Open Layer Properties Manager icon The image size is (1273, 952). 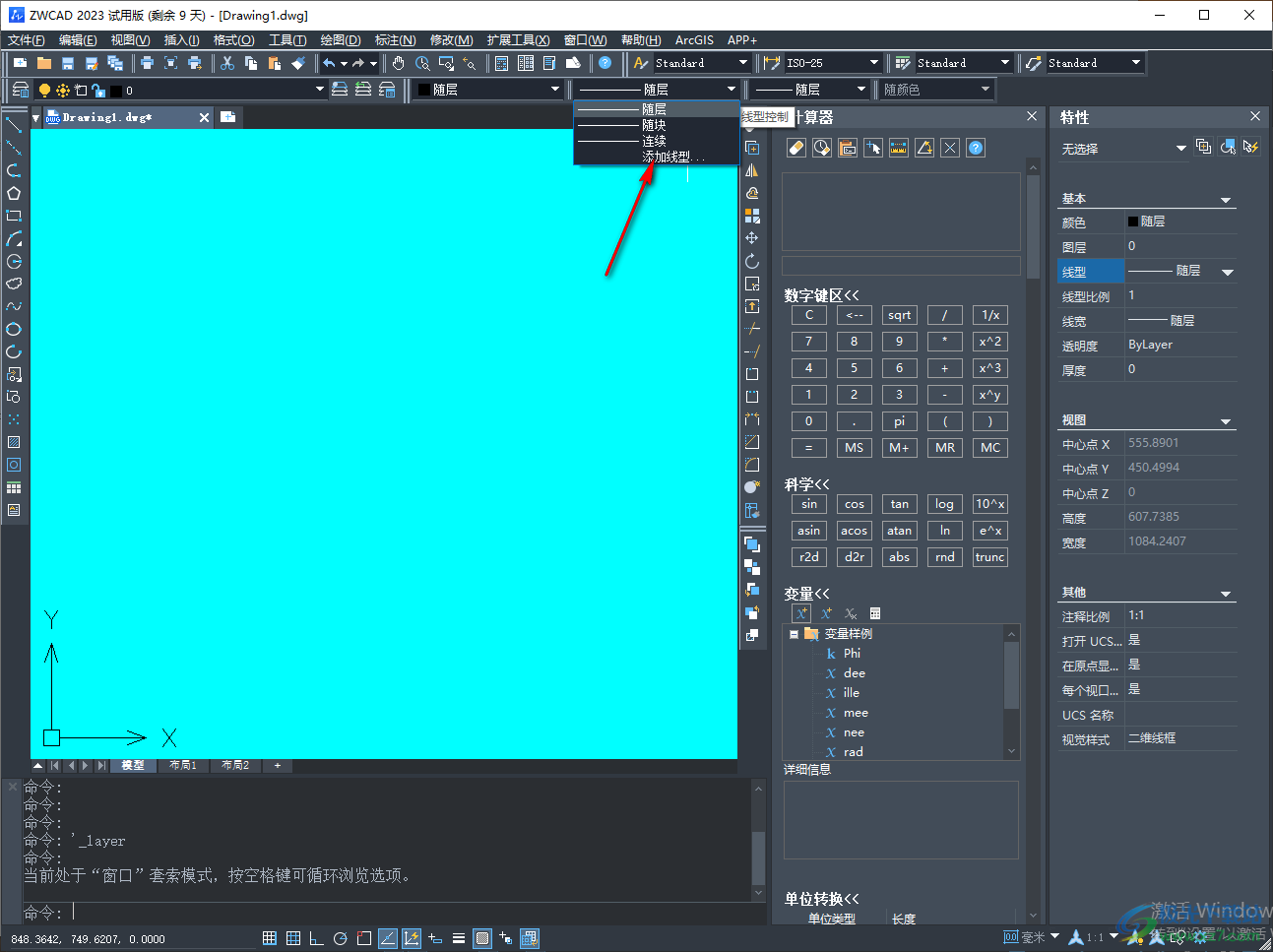(x=20, y=90)
